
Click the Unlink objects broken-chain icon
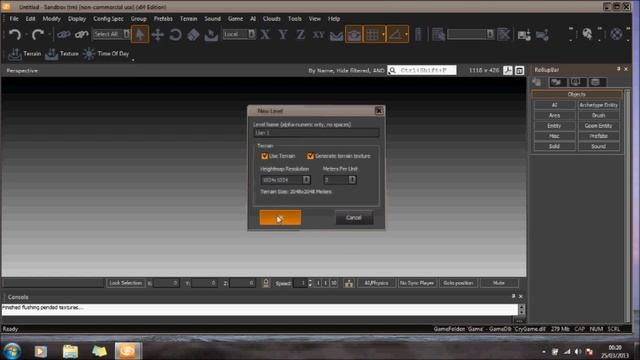click(x=81, y=35)
